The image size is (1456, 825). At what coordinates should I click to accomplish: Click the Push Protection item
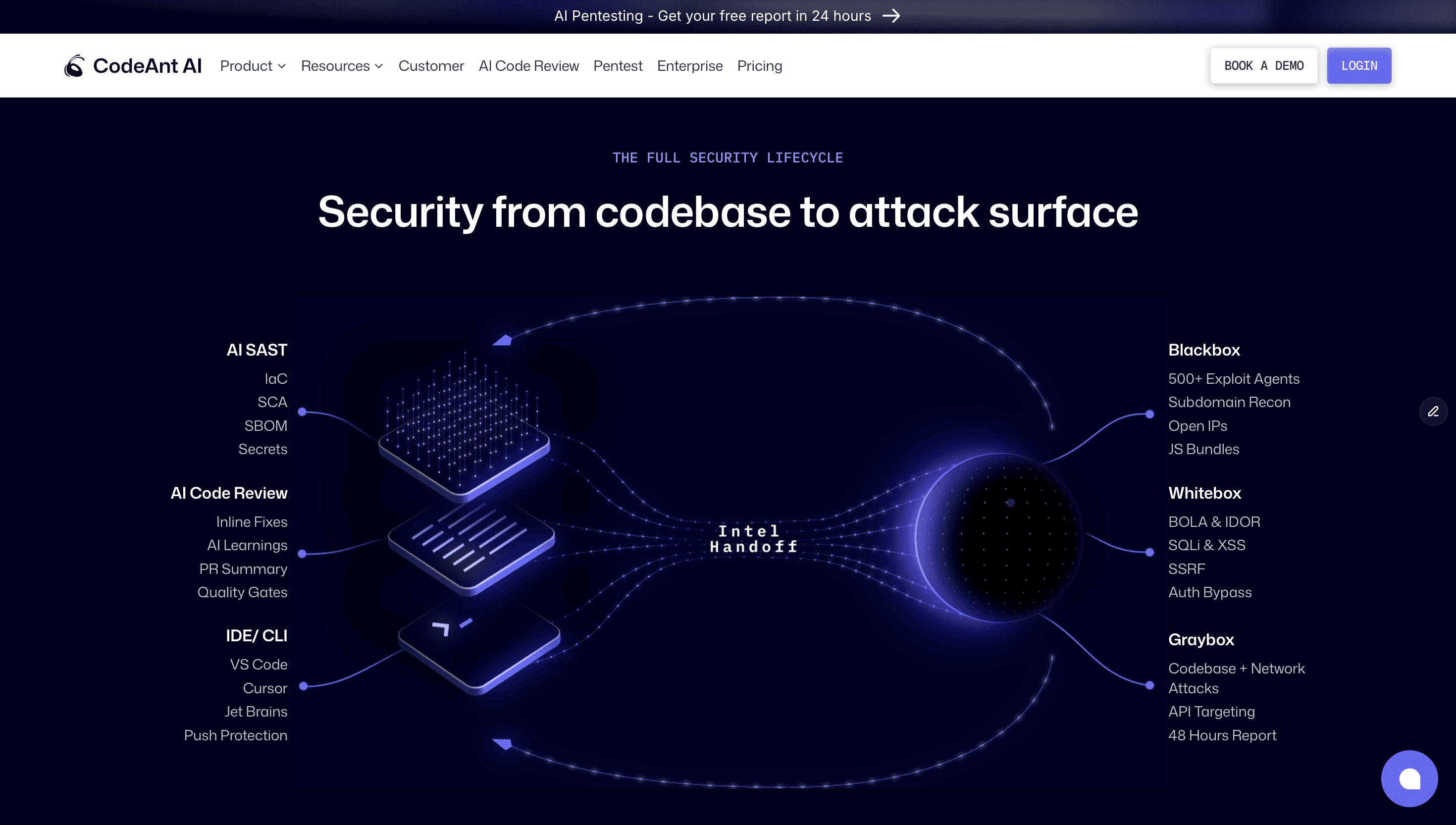[x=236, y=735]
